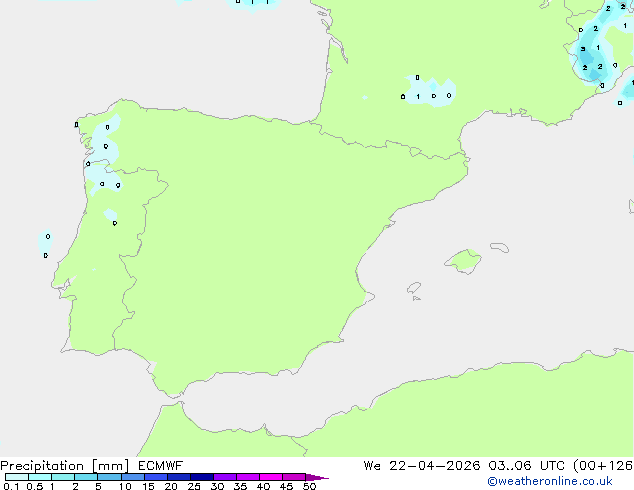Click the "(00+126" forecast offset text
The width and height of the screenshot is (634, 490).
coord(603,466)
